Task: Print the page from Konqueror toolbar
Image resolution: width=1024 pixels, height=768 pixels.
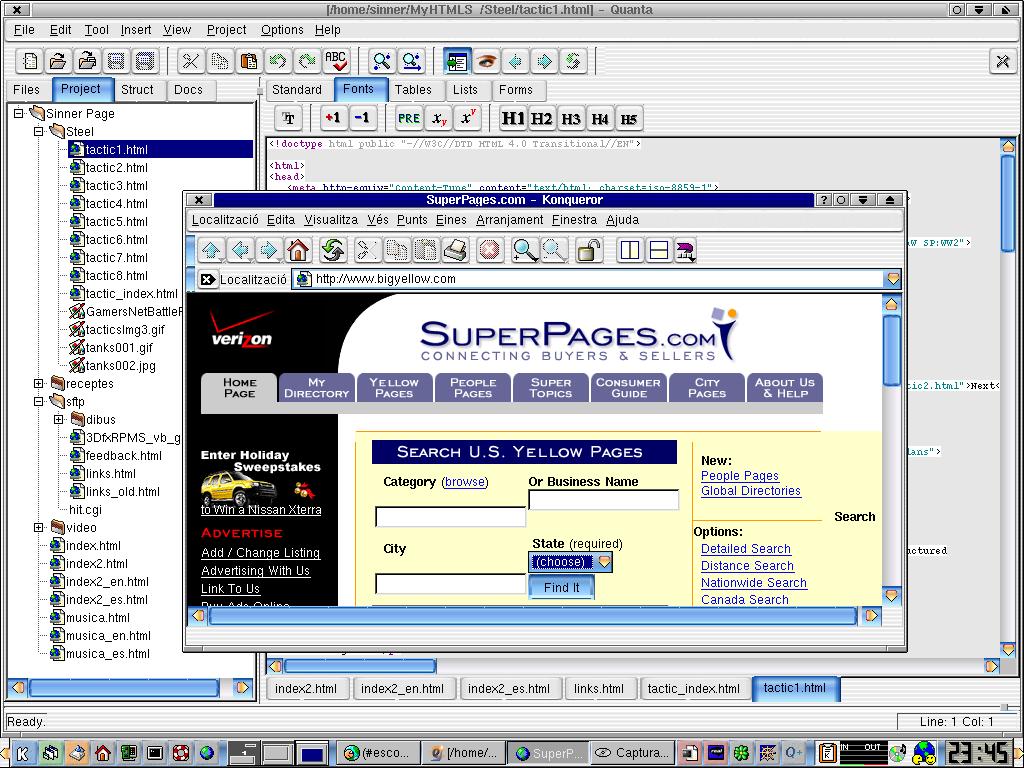Action: point(455,250)
